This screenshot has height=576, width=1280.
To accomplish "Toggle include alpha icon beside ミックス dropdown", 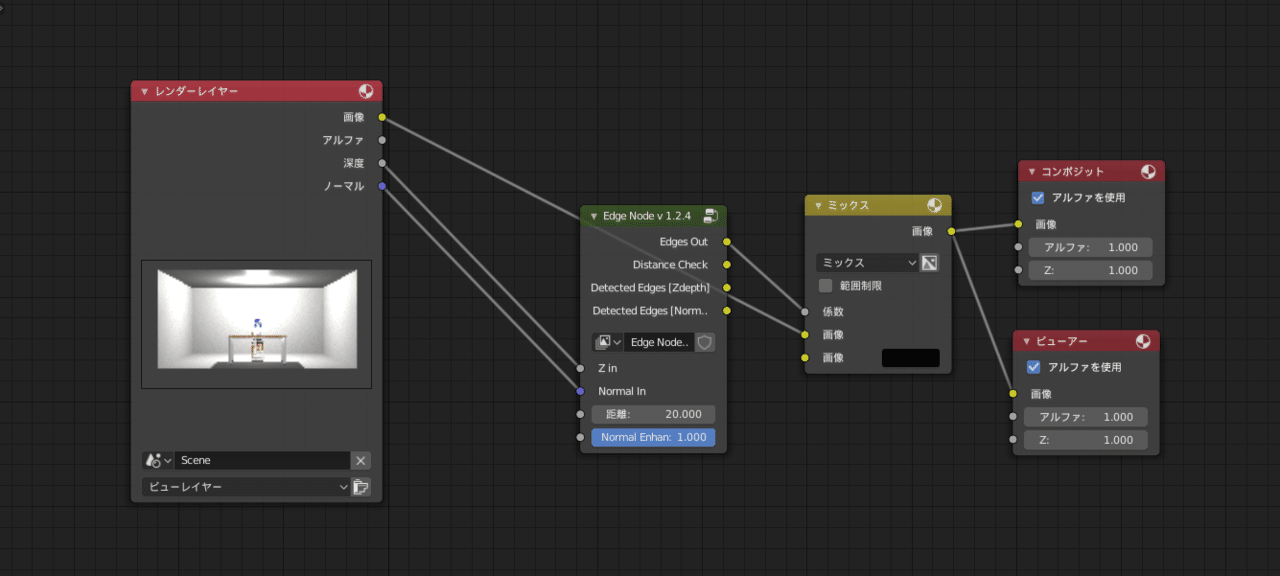I will pos(929,262).
